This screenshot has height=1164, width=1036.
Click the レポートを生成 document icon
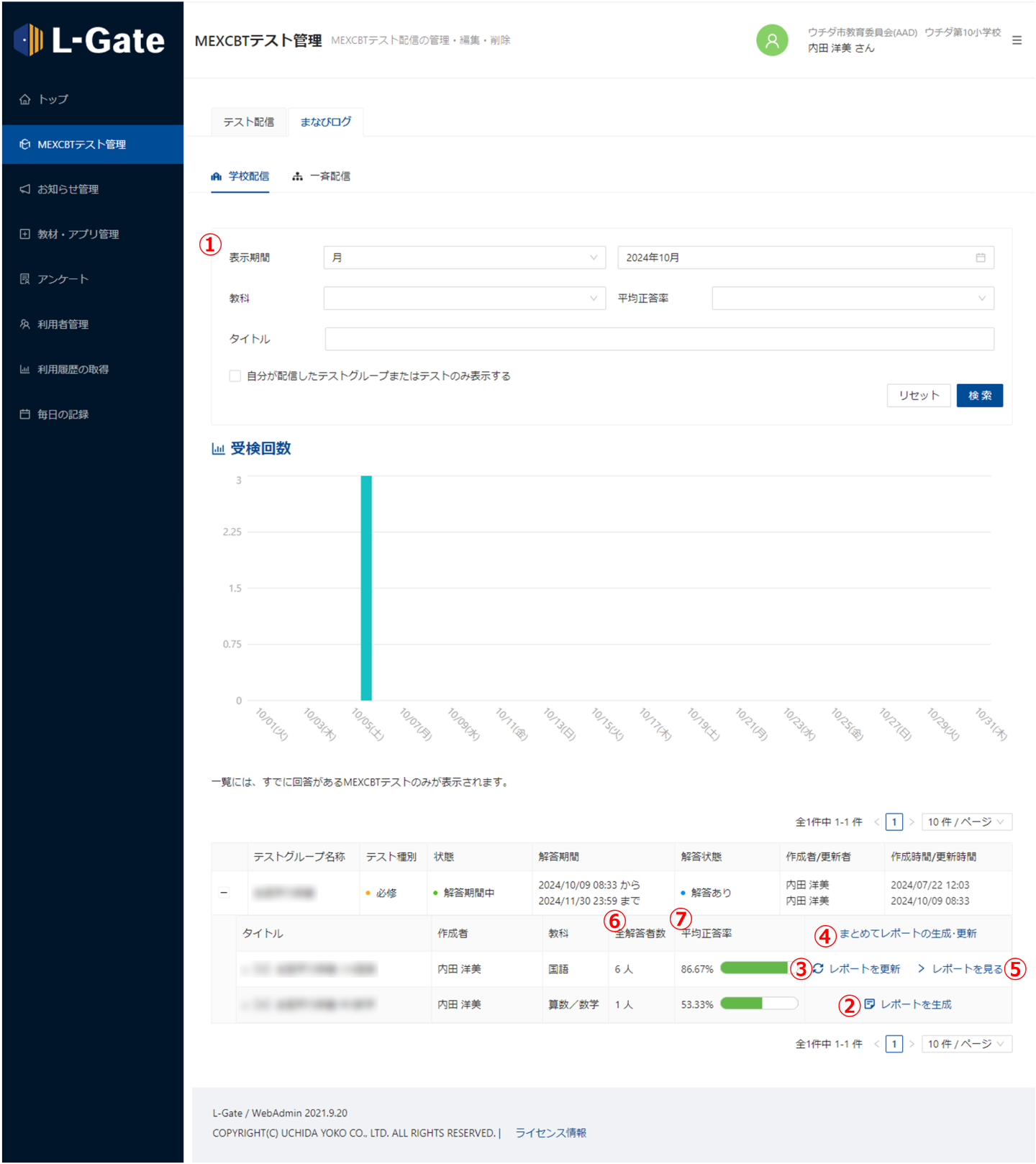[869, 1004]
